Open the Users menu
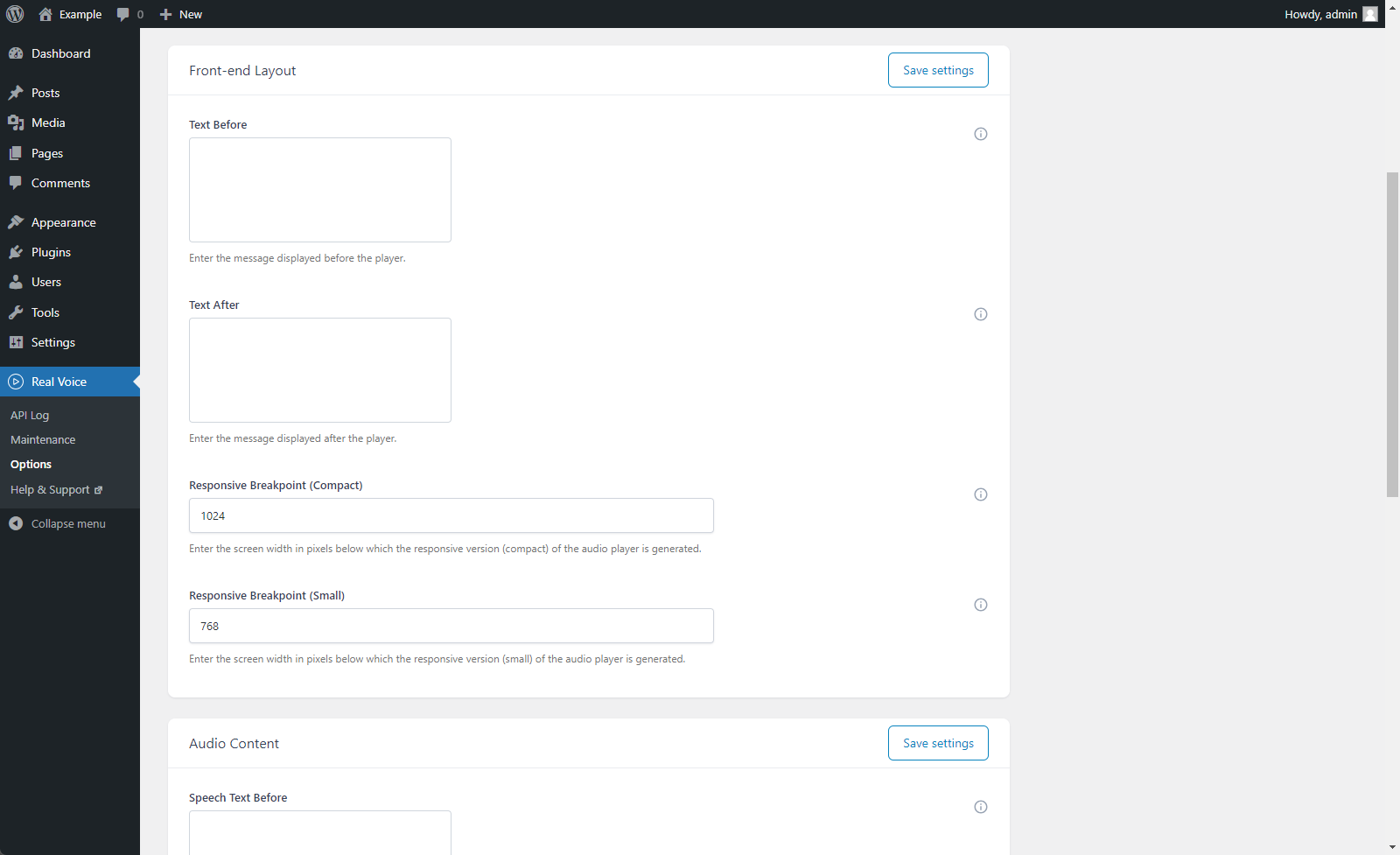The image size is (1400, 855). (x=70, y=282)
